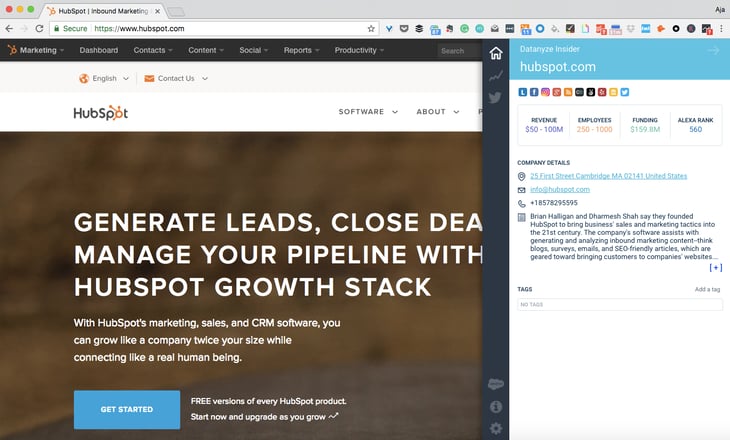Click the Buffer extension icon

tap(419, 29)
